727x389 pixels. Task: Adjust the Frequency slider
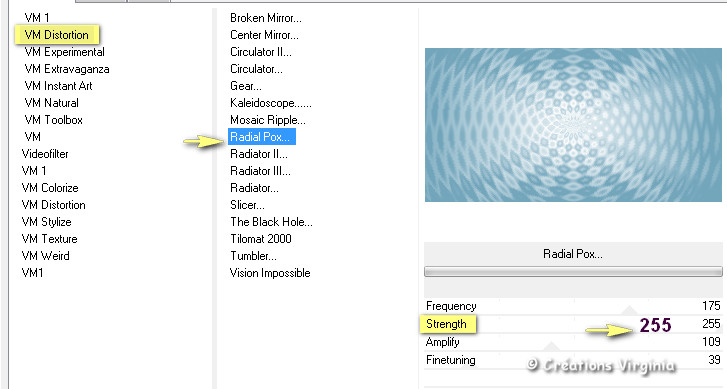click(x=573, y=306)
